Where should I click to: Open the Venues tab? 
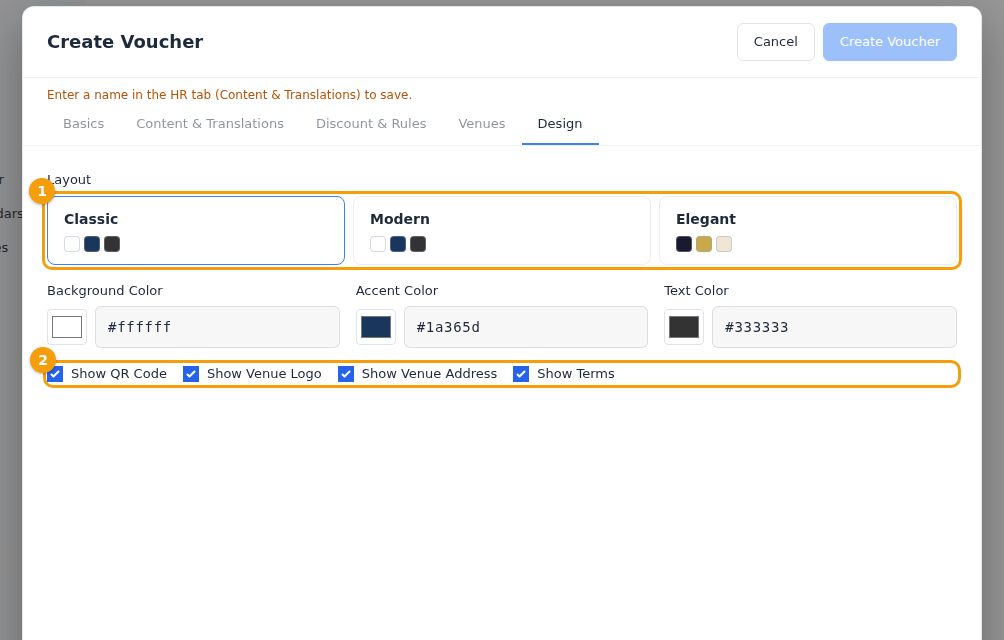[x=482, y=124]
